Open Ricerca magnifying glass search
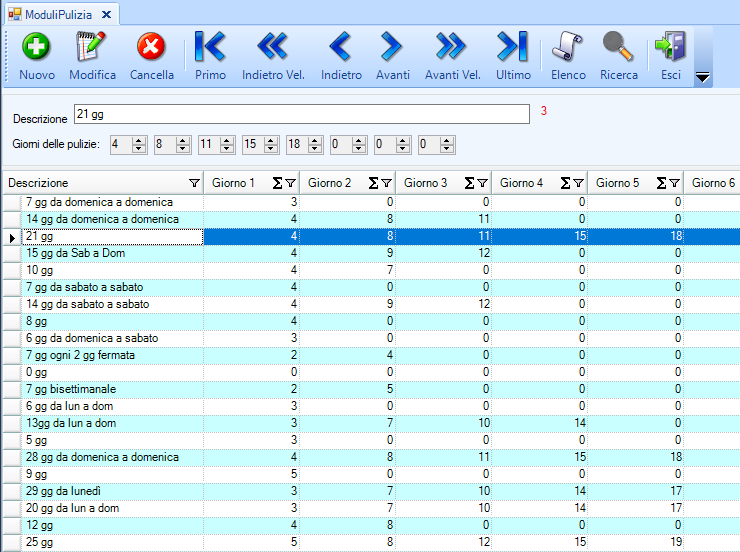 click(618, 47)
